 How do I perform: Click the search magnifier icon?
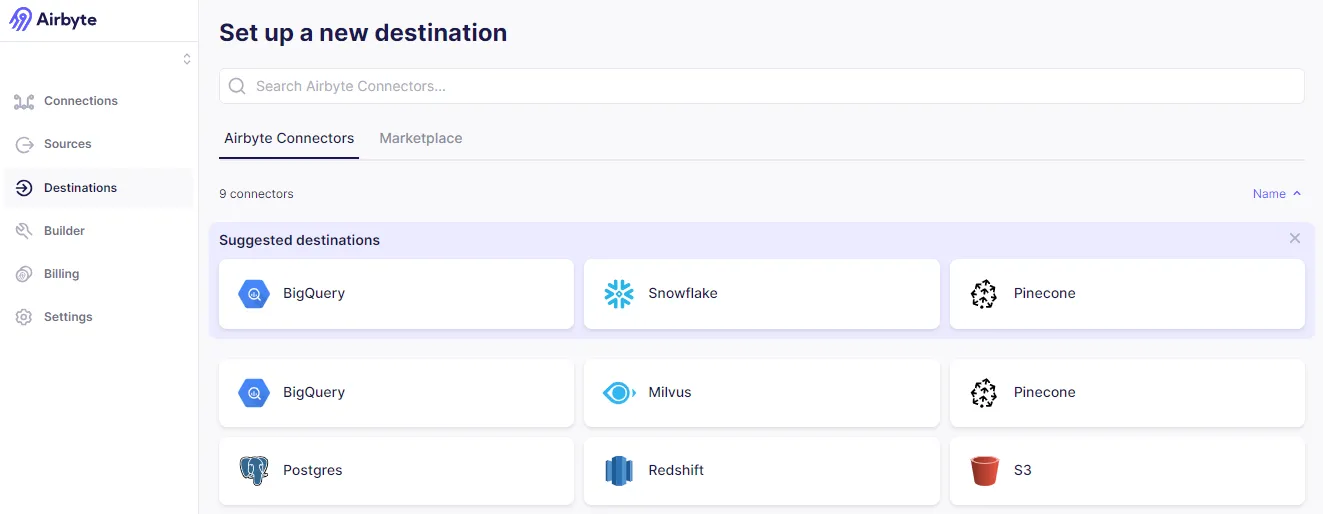tap(237, 86)
